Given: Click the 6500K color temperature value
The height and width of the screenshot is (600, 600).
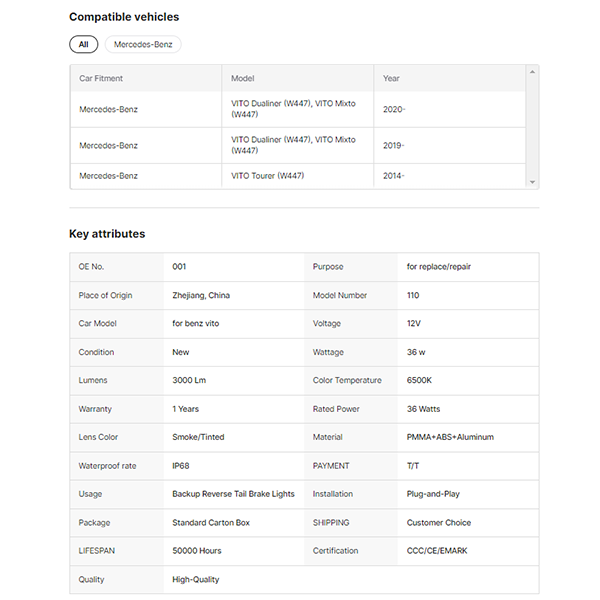Looking at the screenshot, I should [x=420, y=381].
